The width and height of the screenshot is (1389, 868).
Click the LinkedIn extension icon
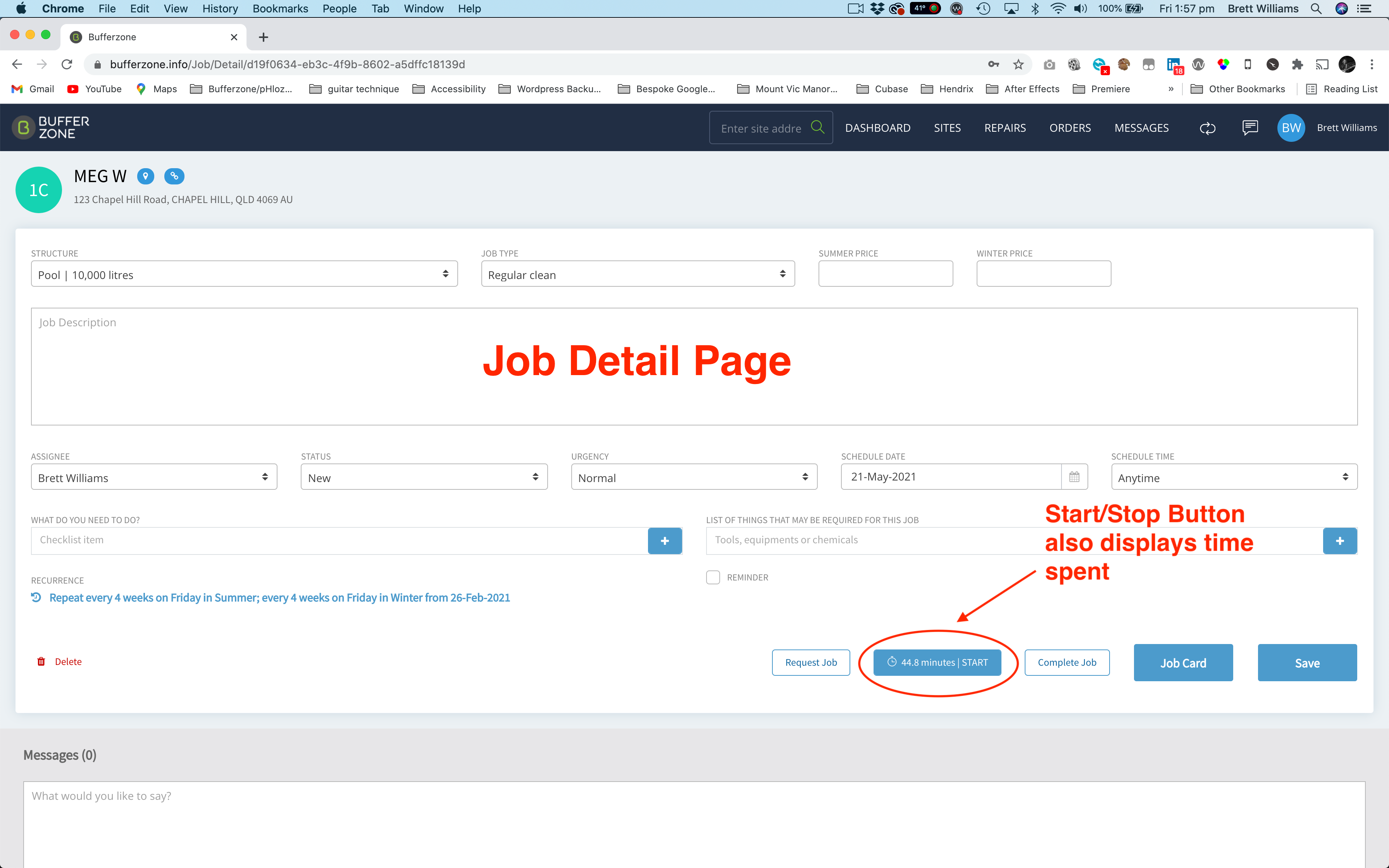click(1174, 65)
